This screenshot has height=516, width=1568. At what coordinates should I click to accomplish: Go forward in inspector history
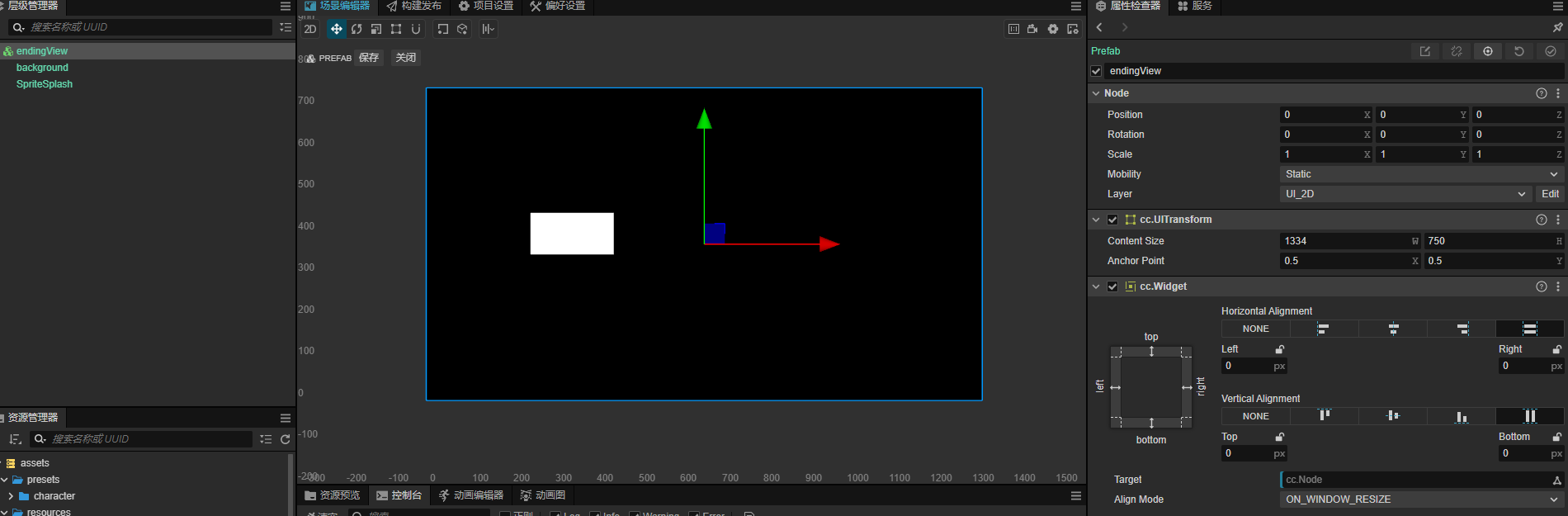(x=1124, y=27)
